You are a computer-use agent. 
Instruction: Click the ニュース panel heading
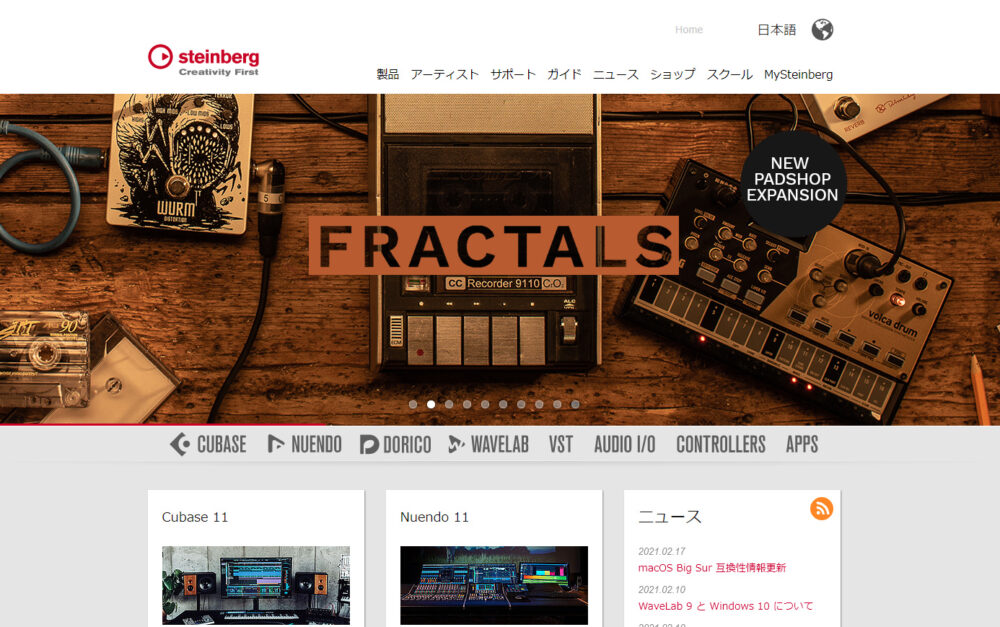coord(670,517)
